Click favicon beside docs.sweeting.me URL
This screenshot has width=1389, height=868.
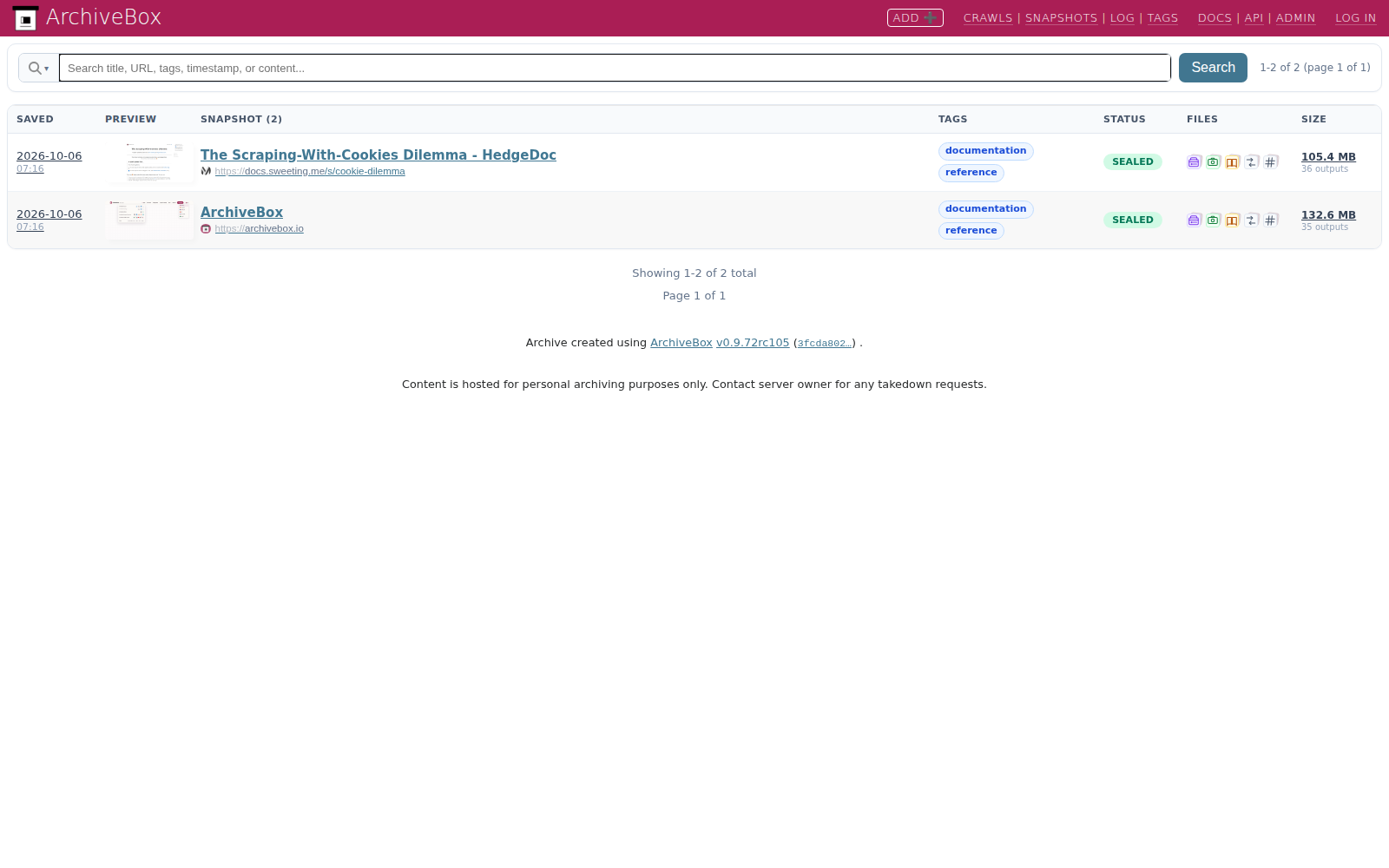pyautogui.click(x=206, y=171)
